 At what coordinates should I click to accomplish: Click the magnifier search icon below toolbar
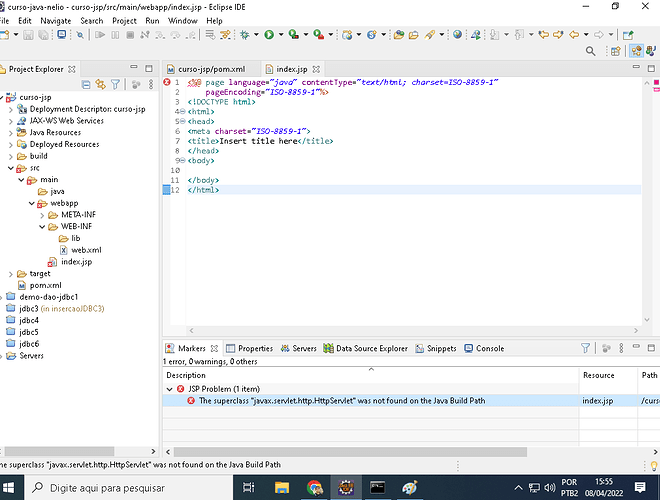(590, 51)
